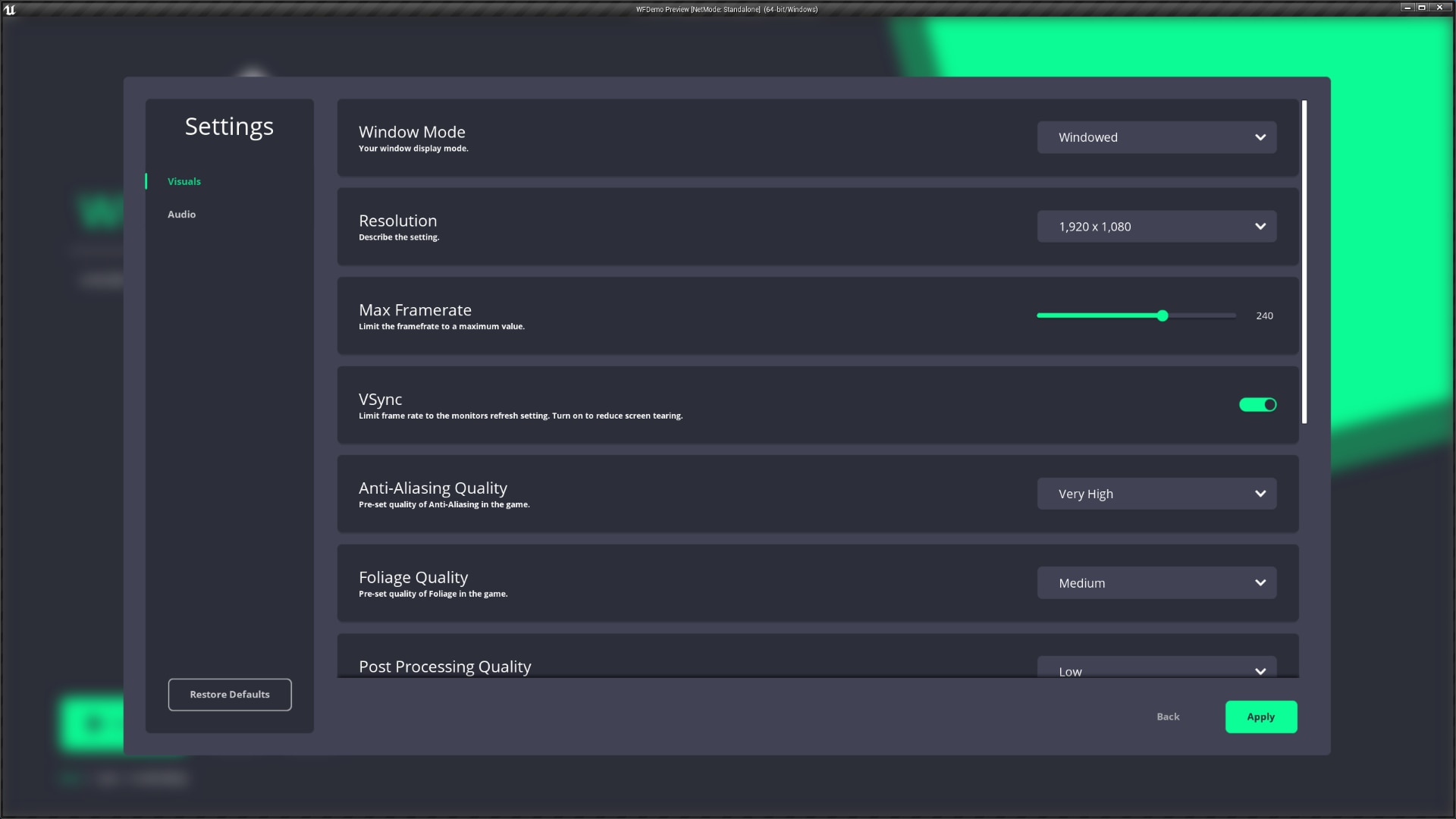
Task: Click the chevron icon beside 1,920 x 1,080
Action: click(x=1260, y=226)
